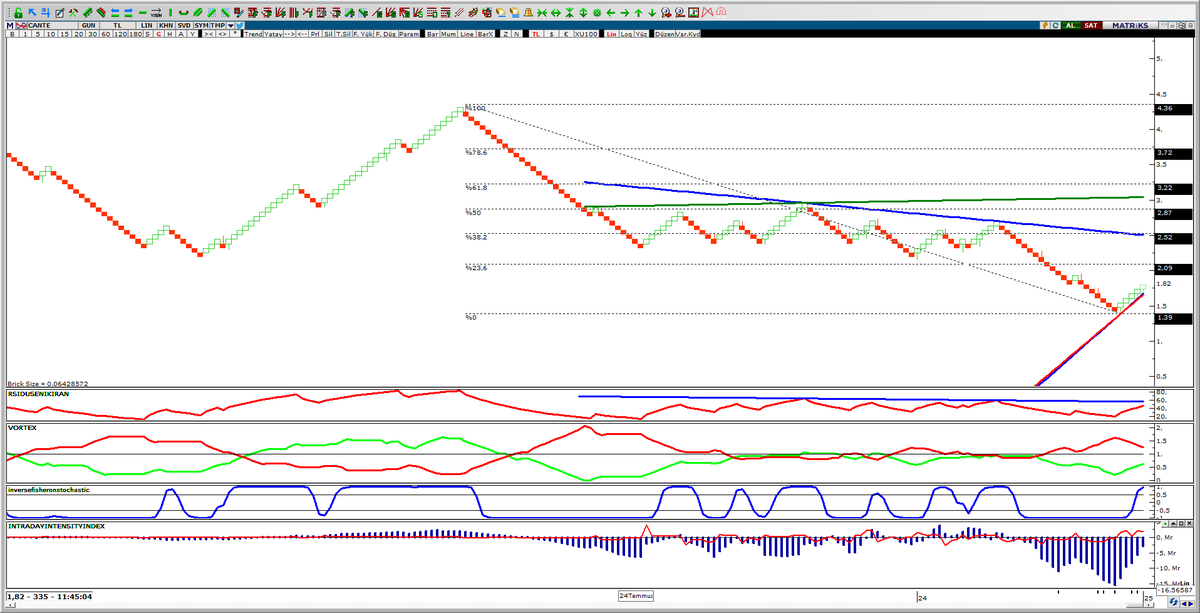The image size is (1200, 613).
Task: Select the 15 minute period
Action: [x=65, y=34]
